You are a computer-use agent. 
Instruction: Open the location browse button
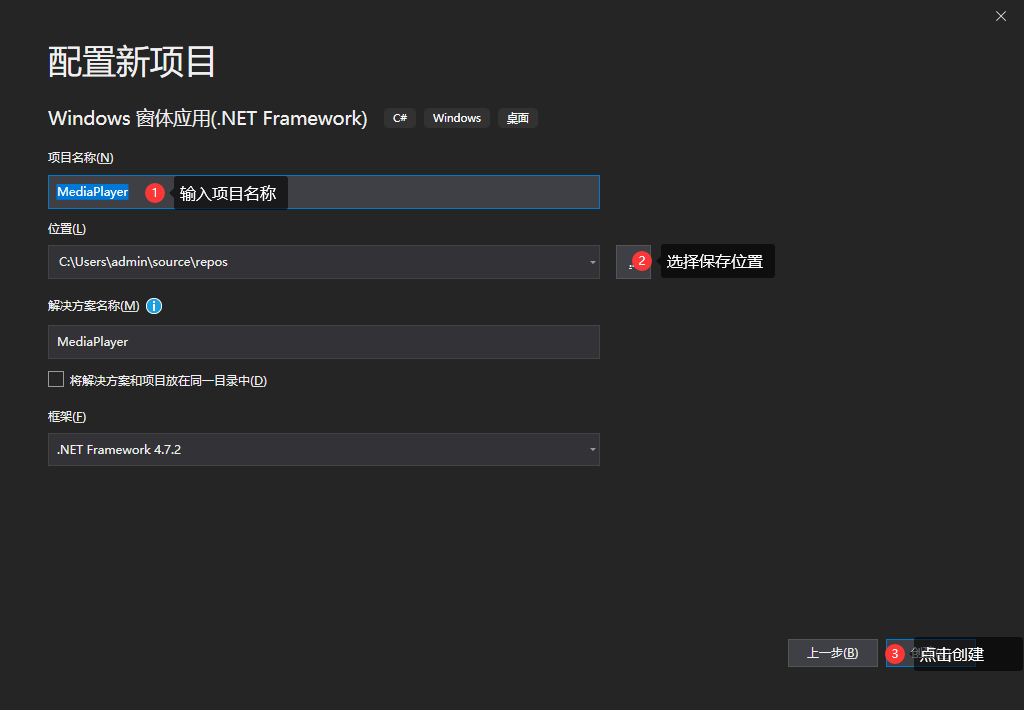coord(625,262)
